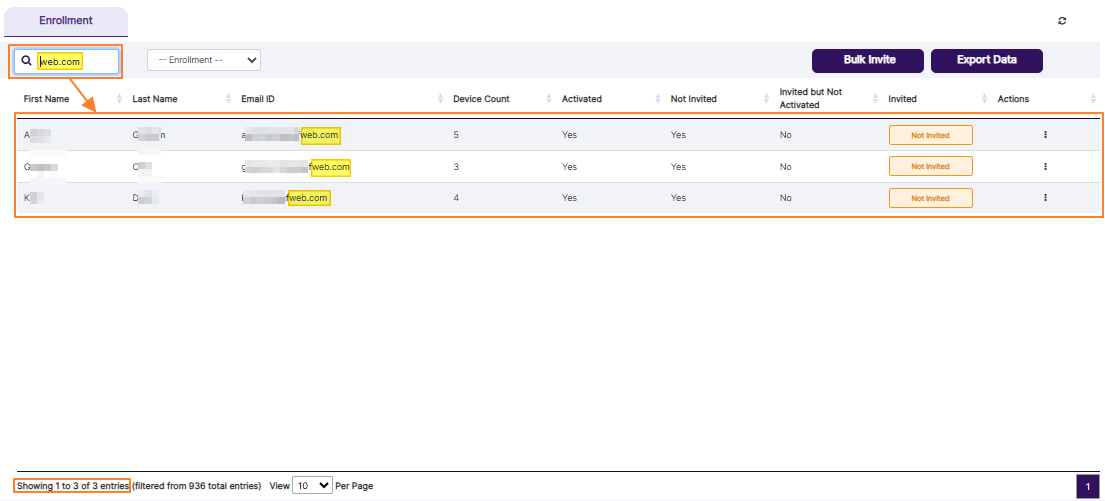Open the per-page View dropdown

pos(312,485)
